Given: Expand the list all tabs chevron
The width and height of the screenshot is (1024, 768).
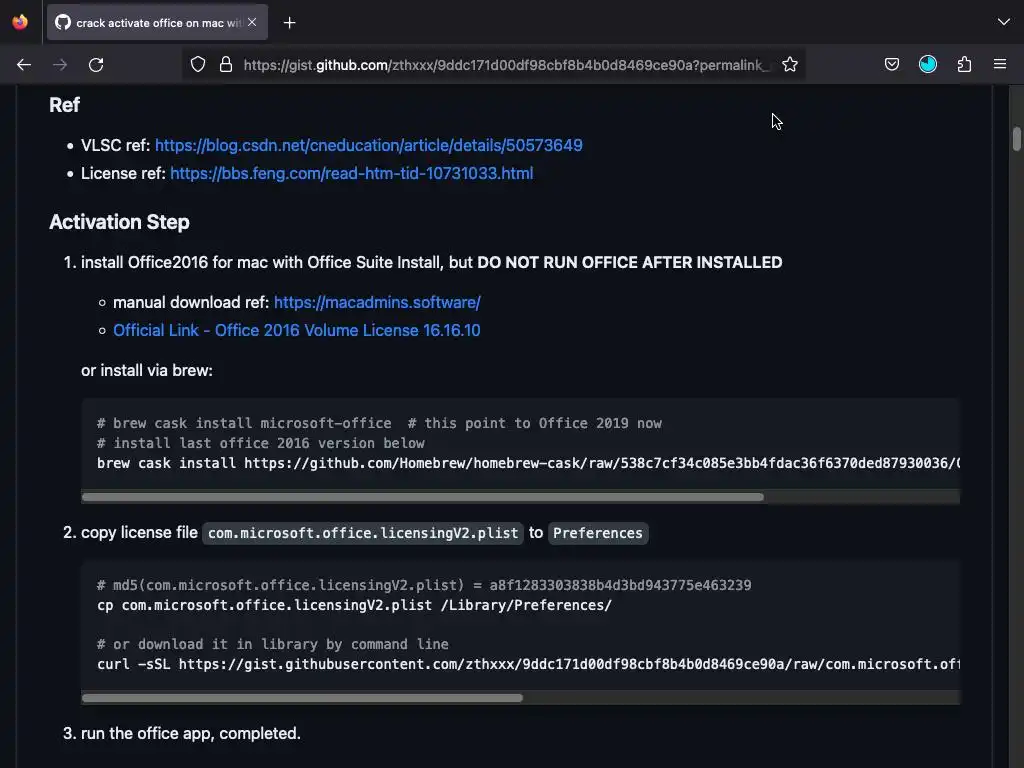Looking at the screenshot, I should pyautogui.click(x=1003, y=22).
